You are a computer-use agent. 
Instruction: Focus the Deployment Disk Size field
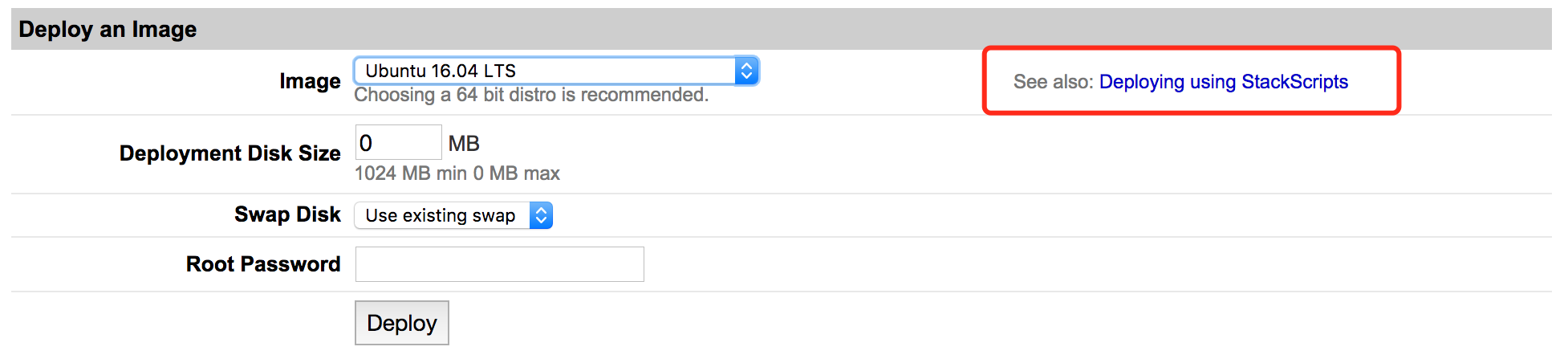click(398, 142)
